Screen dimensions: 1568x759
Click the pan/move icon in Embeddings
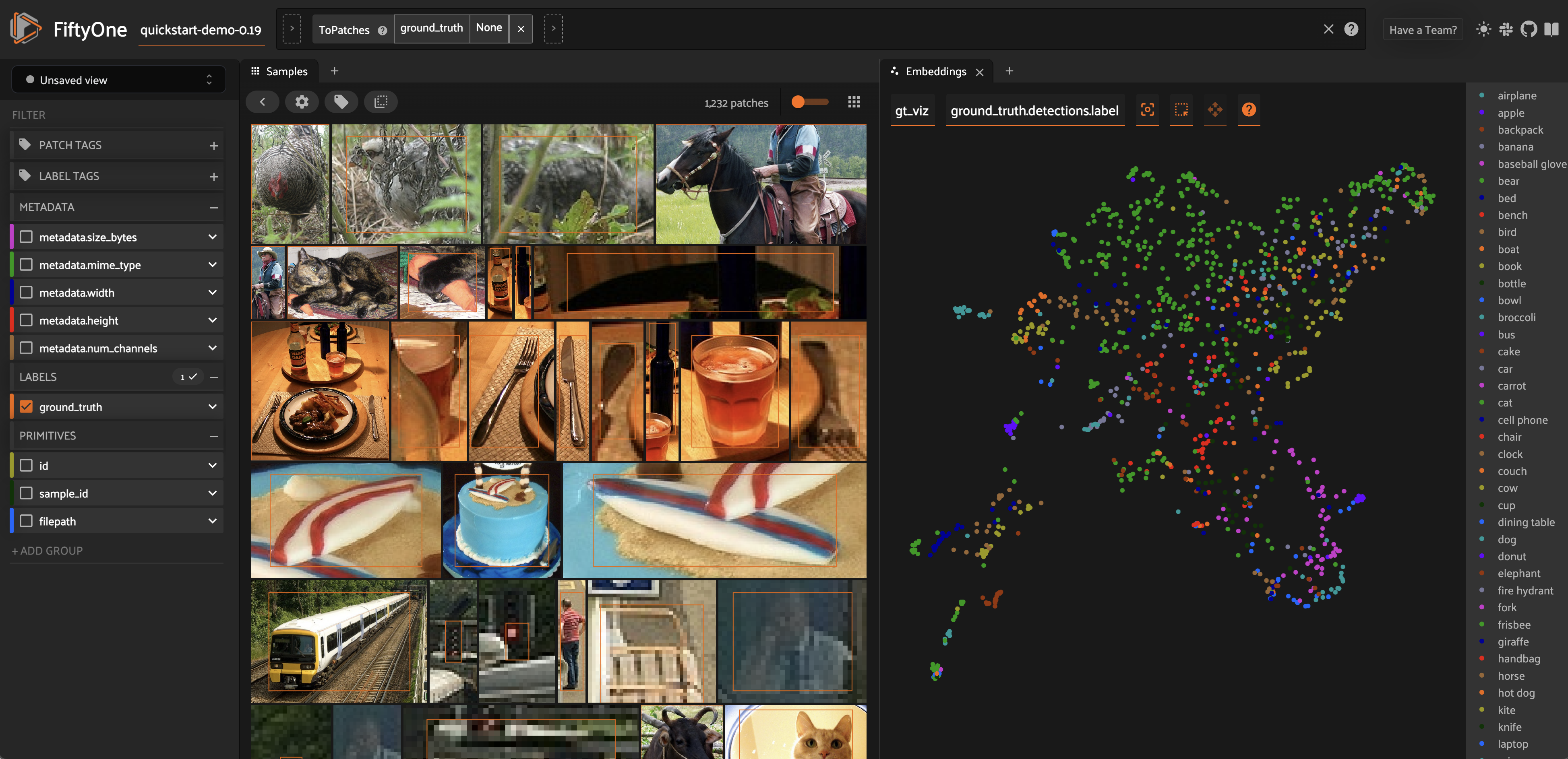[x=1215, y=109]
